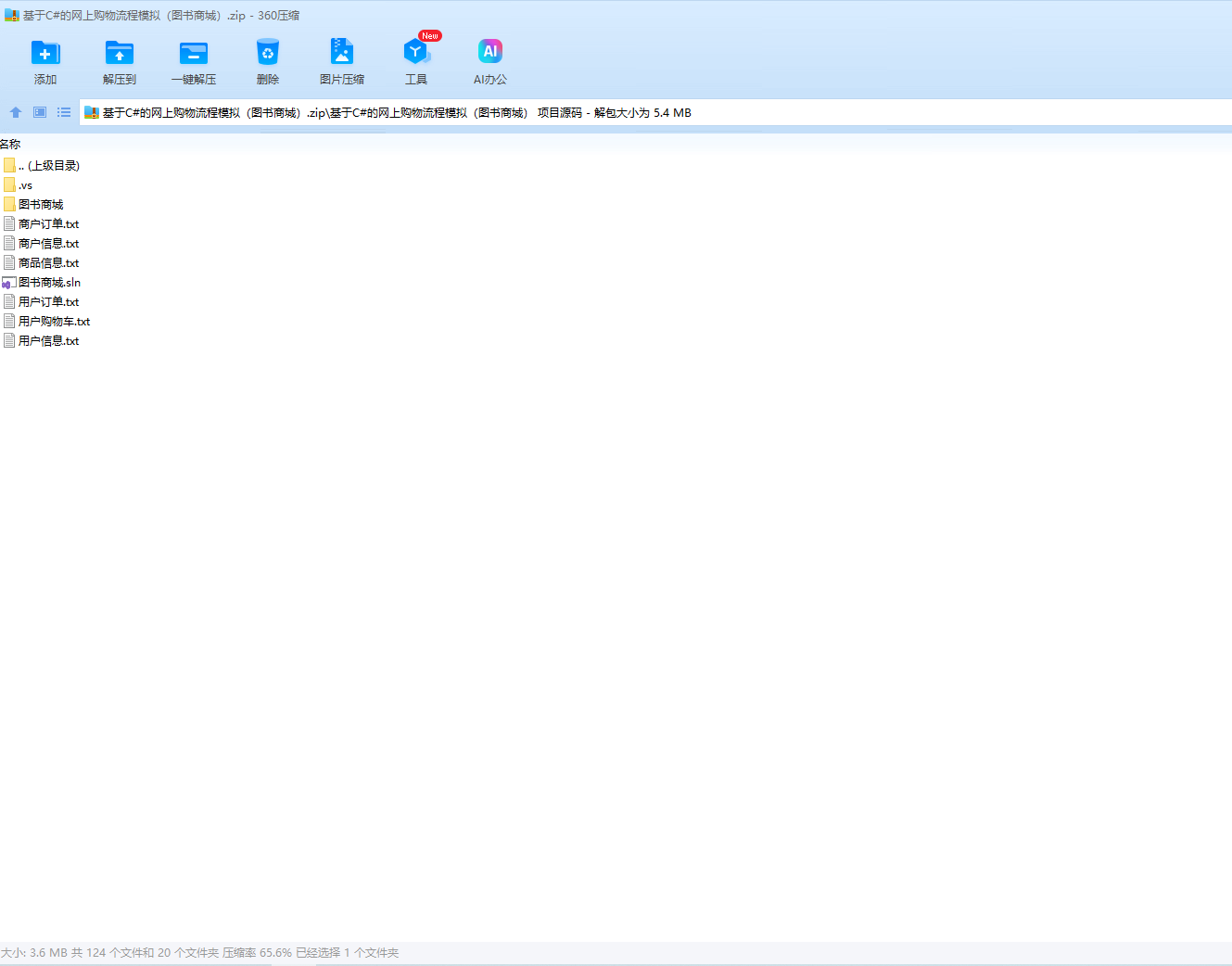Viewport: 1232px width, 966px height.
Task: Select the 图书商城 folder
Action: 33,204
